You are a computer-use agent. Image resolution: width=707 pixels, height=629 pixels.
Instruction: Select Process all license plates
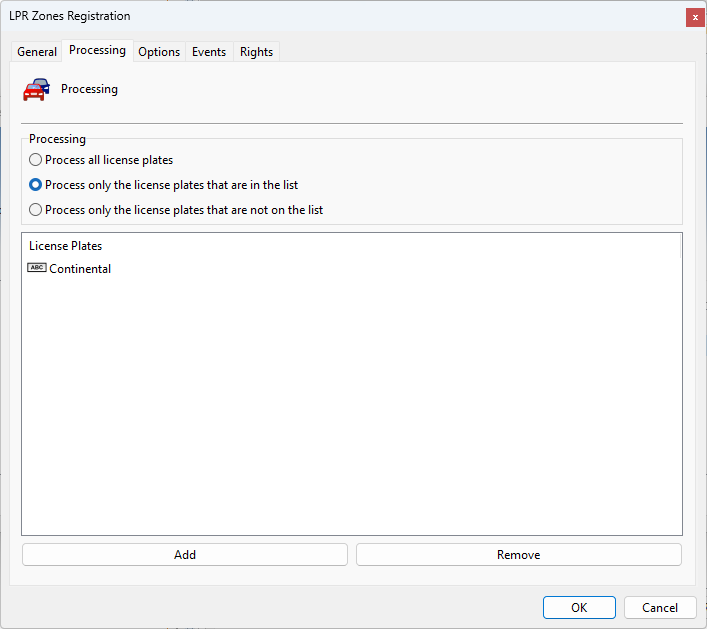[101, 160]
